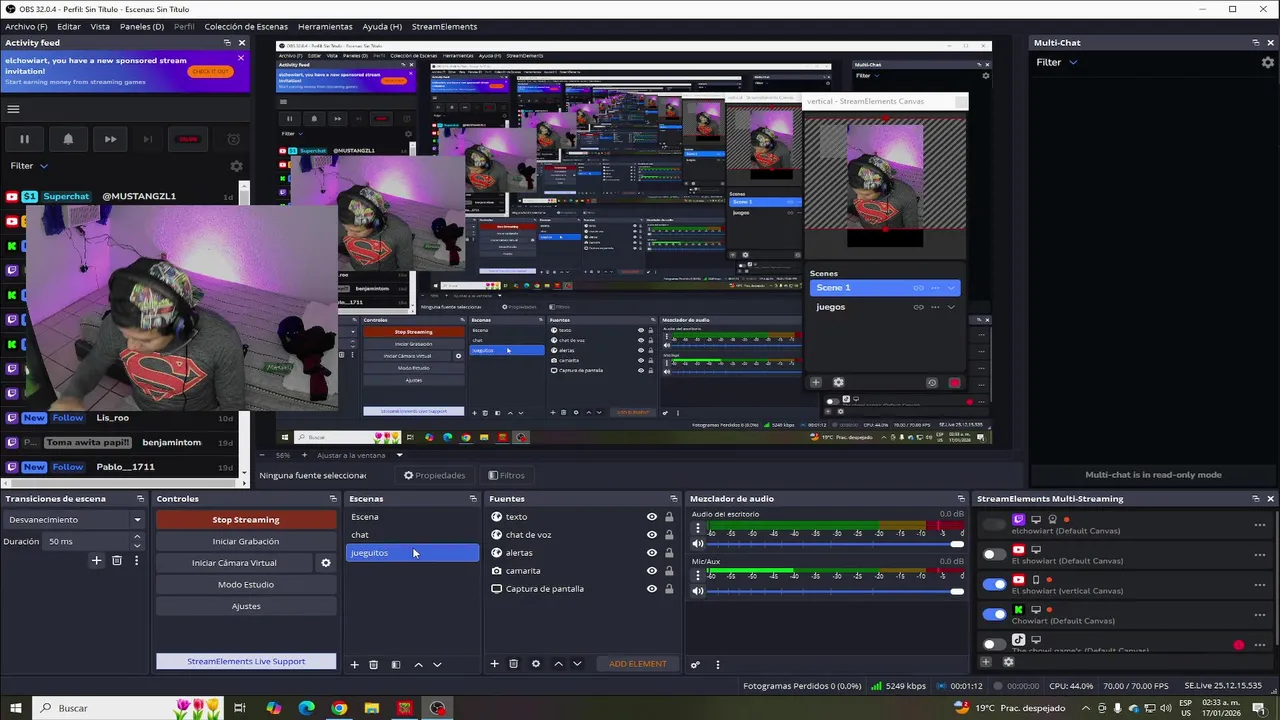Lock the texto source
Screen dimensions: 1280x720
[x=669, y=517]
